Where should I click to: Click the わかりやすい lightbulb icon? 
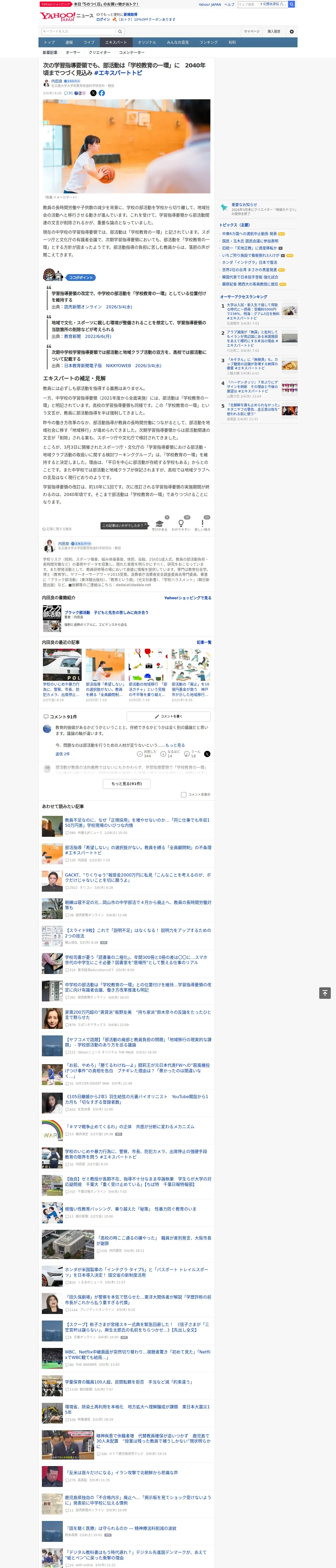click(181, 523)
